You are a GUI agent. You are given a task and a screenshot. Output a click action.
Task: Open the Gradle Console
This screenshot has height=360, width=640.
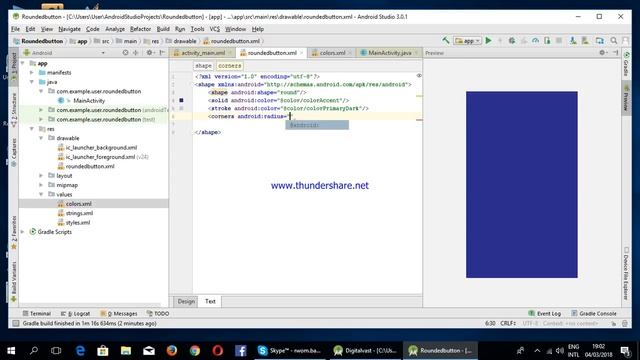[593, 313]
